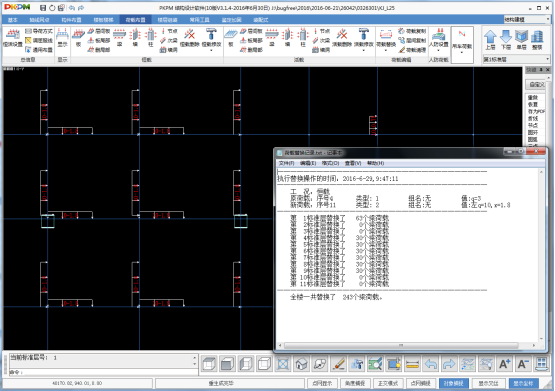Open the 结构建模 module dropdown

tap(527, 19)
